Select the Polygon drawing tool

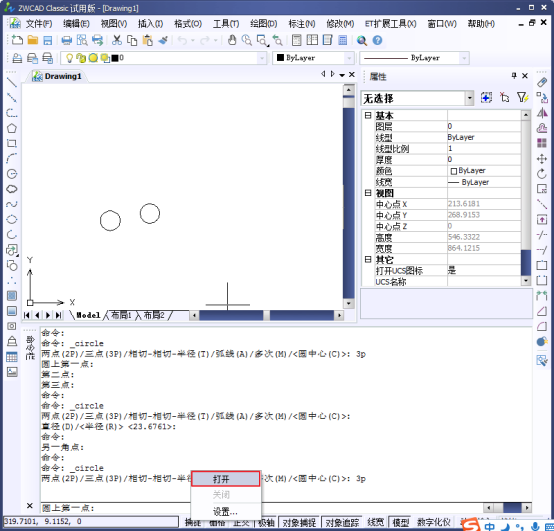pyautogui.click(x=12, y=128)
